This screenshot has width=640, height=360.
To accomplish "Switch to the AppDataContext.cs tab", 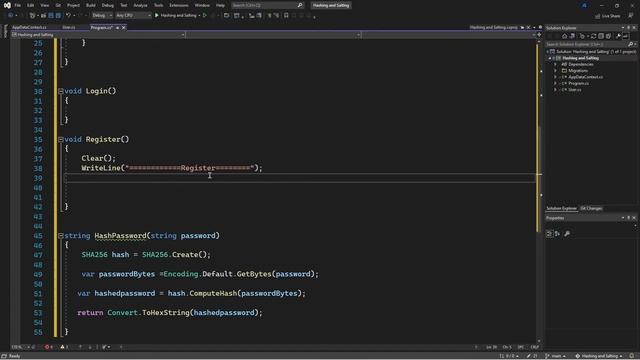I will click(29, 27).
